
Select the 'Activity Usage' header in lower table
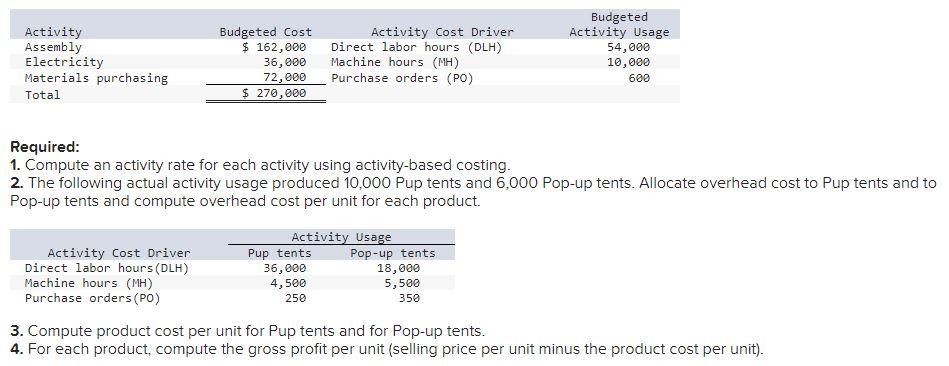click(341, 237)
